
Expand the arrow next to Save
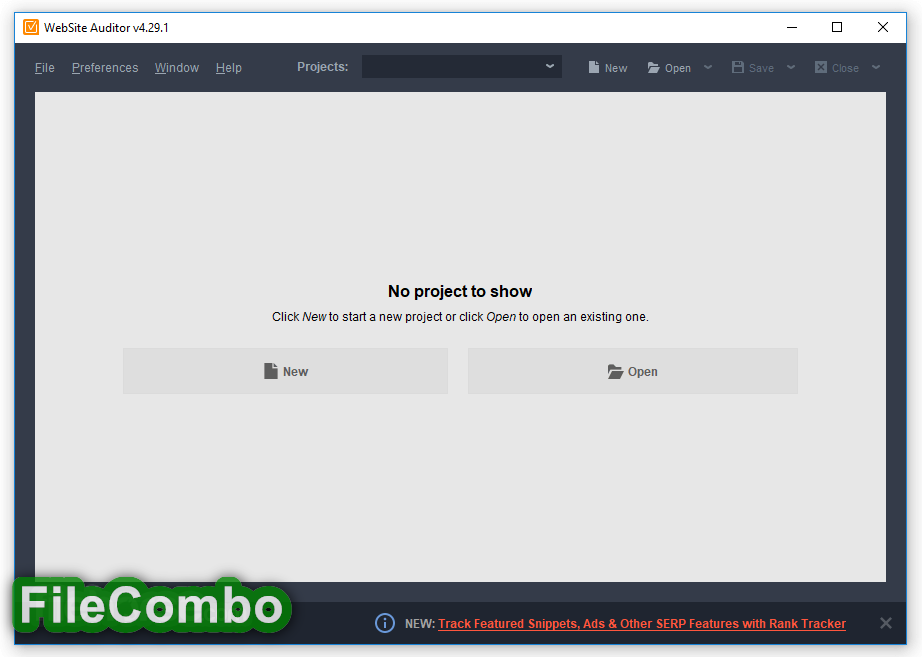(x=791, y=68)
